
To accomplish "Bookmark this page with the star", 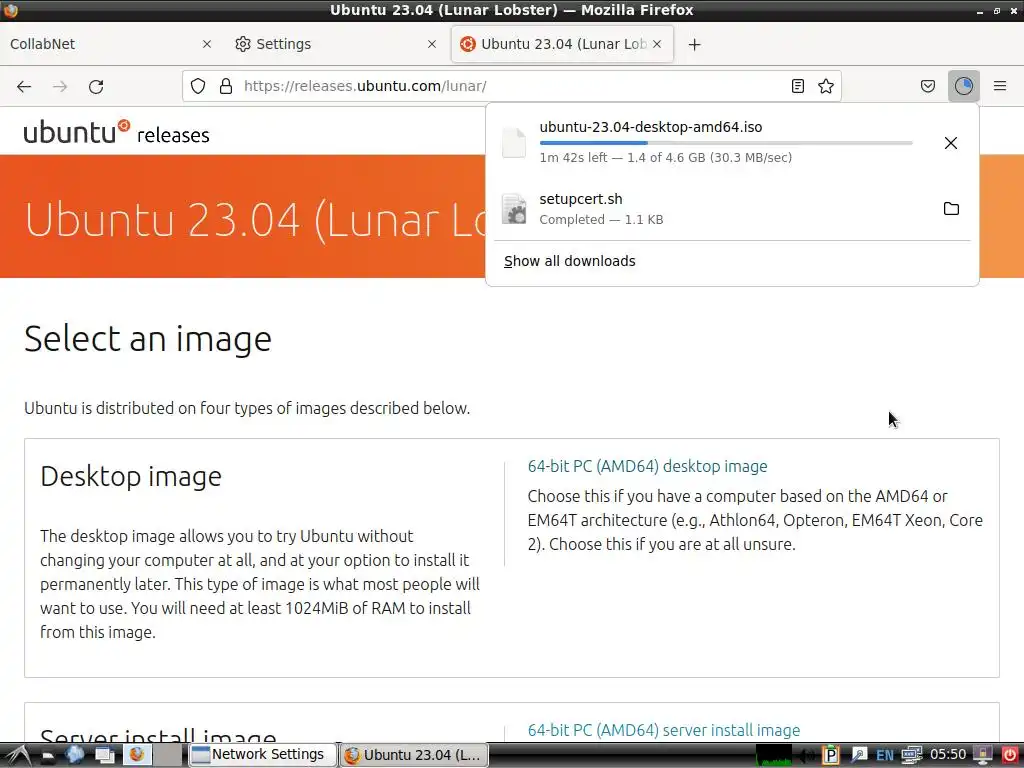I will [825, 86].
